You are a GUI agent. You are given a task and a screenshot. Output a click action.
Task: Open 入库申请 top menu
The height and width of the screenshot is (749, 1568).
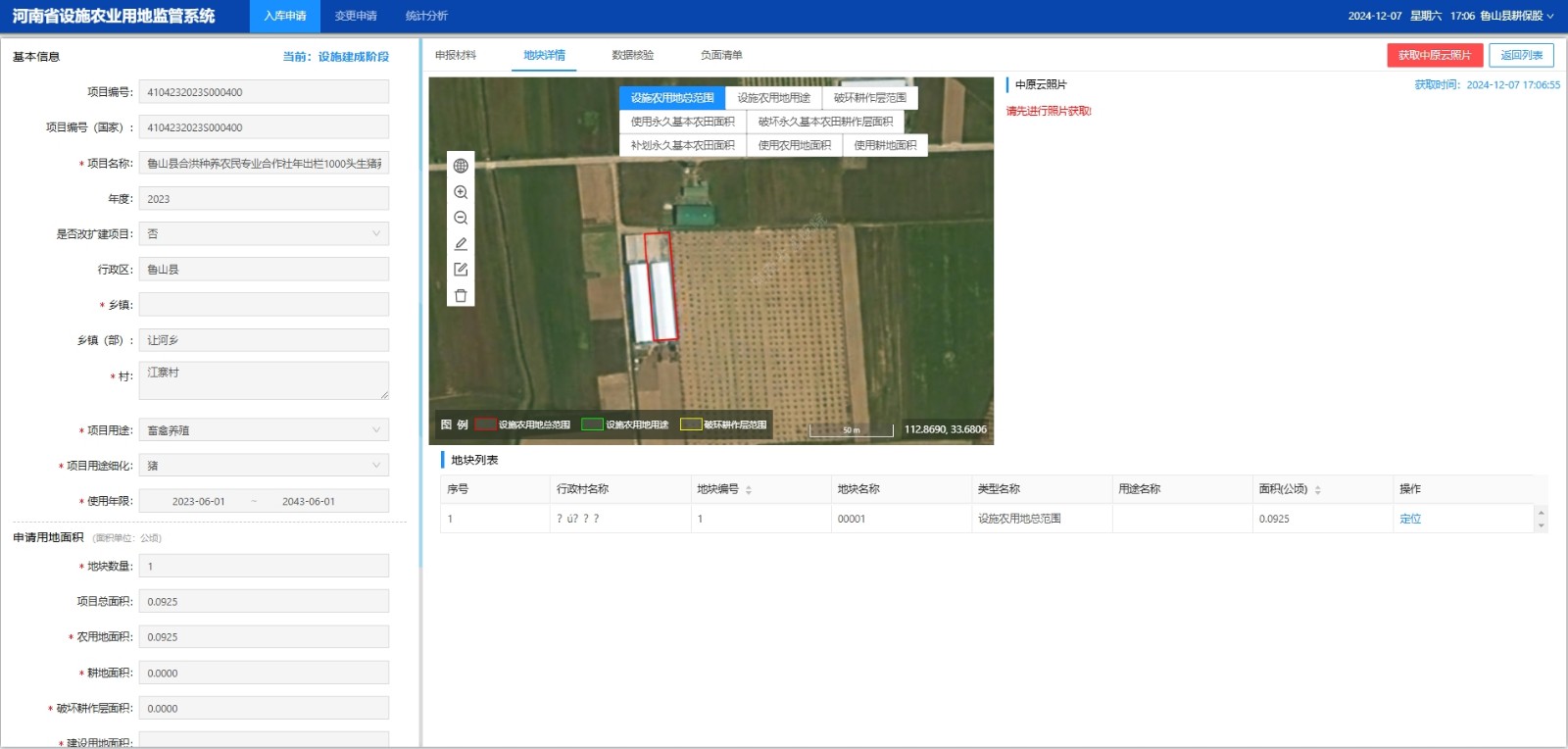285,16
